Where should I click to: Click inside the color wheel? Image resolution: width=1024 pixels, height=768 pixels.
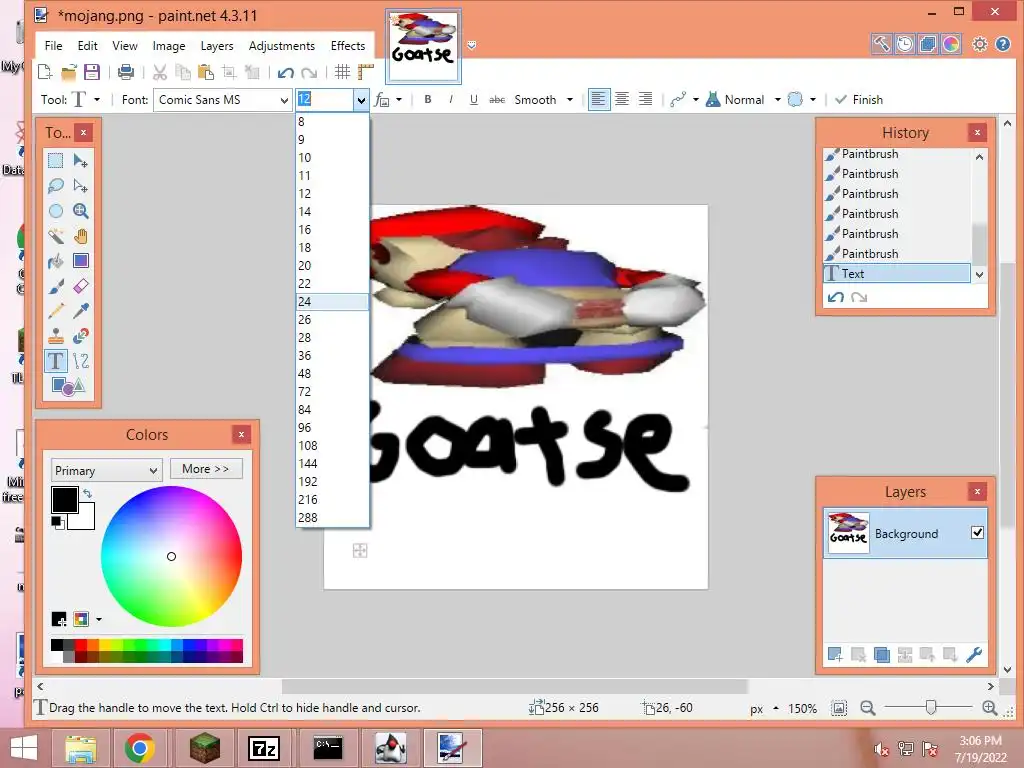171,556
